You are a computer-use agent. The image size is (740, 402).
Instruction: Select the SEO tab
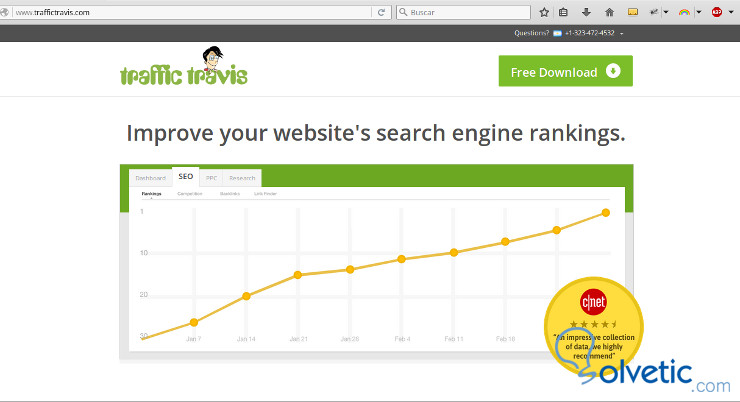click(185, 176)
